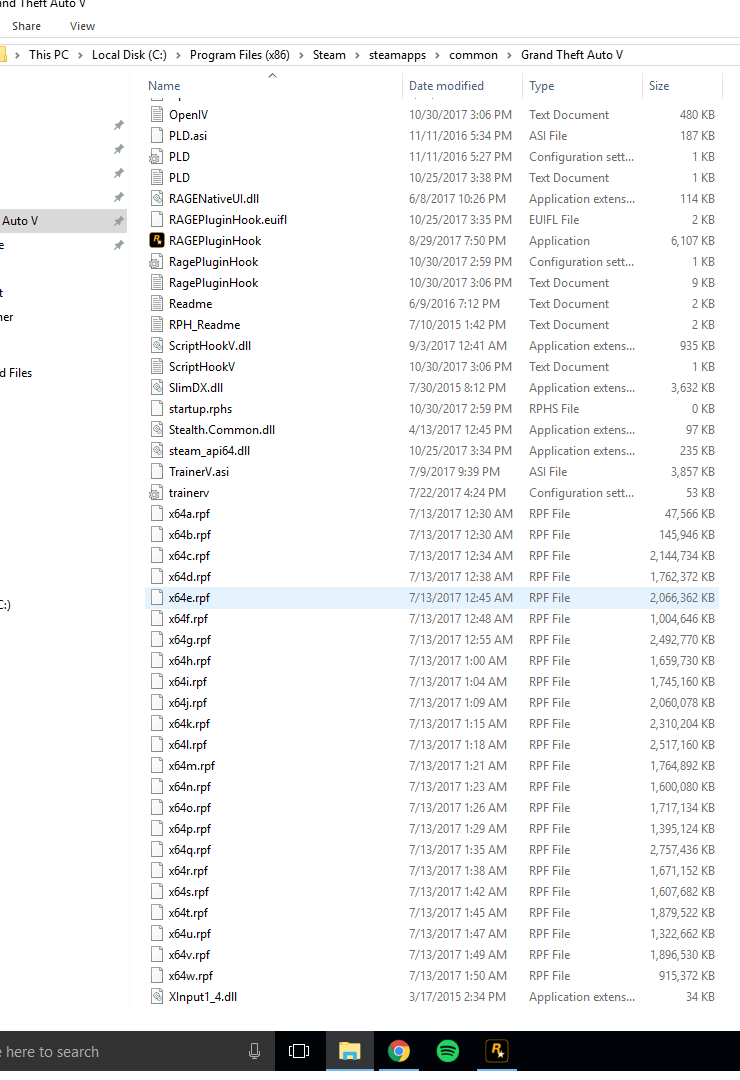This screenshot has width=740, height=1080.
Task: Navigate to This PC in the address bar
Action: coord(49,55)
